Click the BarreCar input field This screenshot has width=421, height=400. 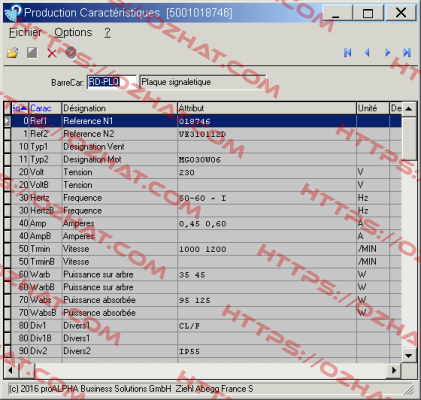[x=112, y=82]
